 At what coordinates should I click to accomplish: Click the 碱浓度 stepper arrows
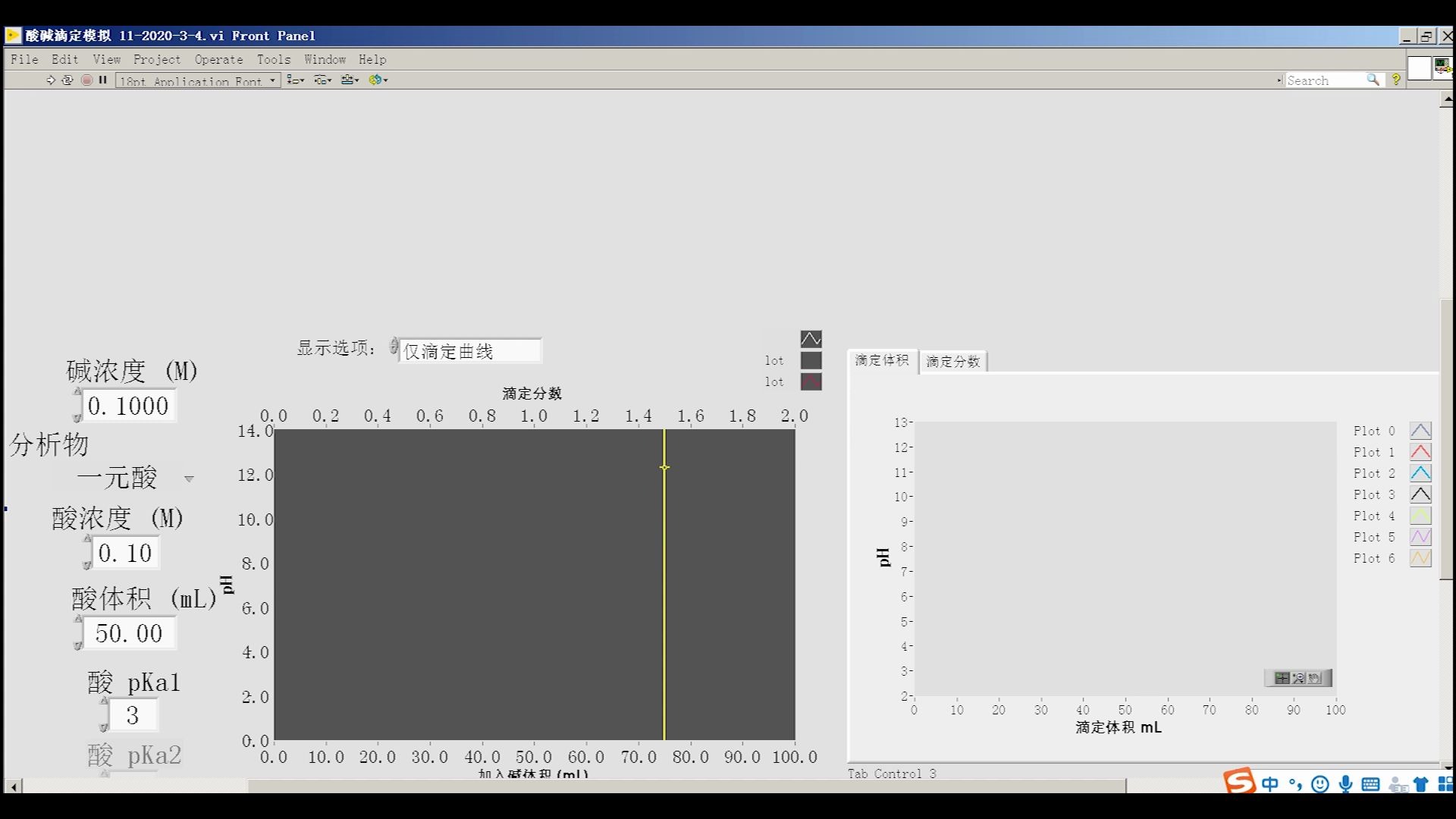tap(77, 405)
